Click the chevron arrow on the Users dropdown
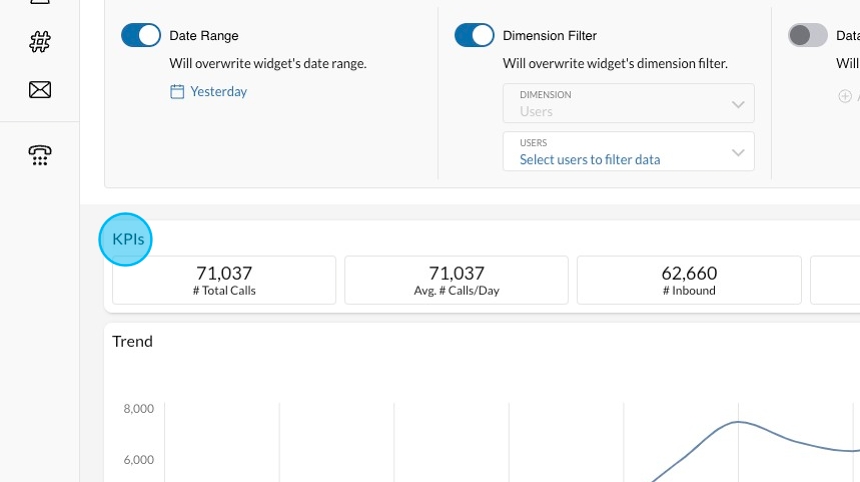 (x=738, y=153)
